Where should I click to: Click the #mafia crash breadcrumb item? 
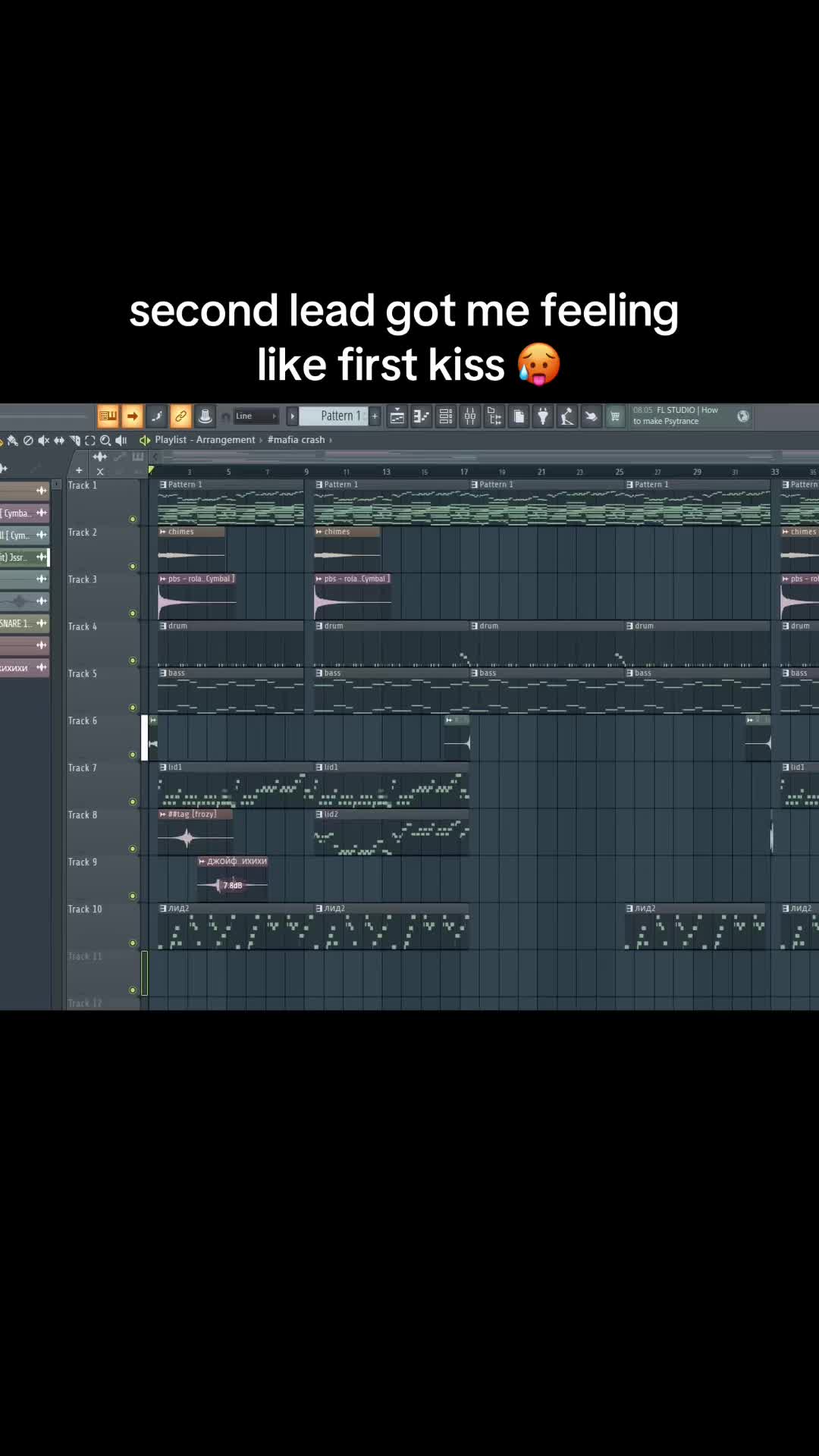click(x=296, y=440)
